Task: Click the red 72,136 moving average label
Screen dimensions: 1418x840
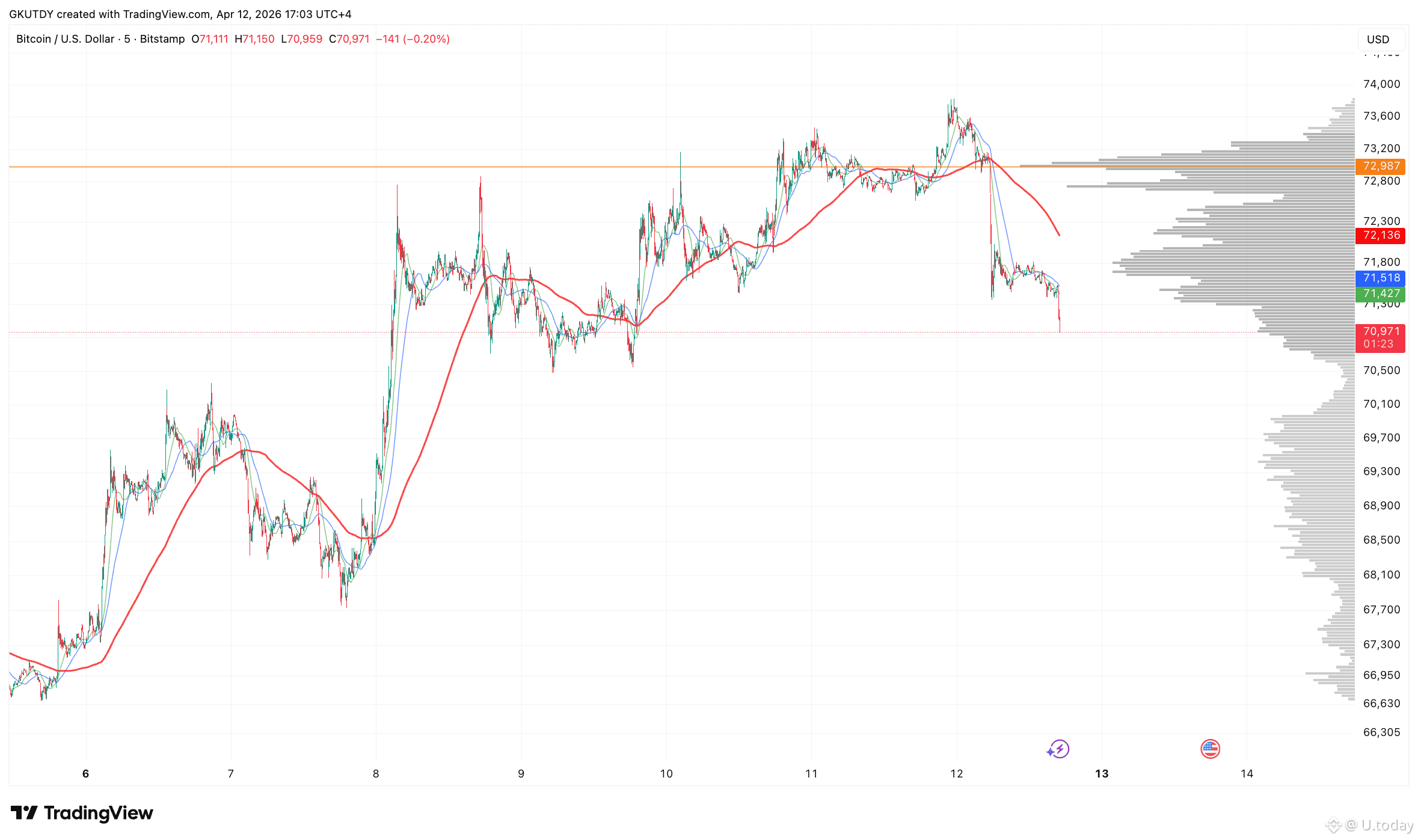Action: (1381, 236)
